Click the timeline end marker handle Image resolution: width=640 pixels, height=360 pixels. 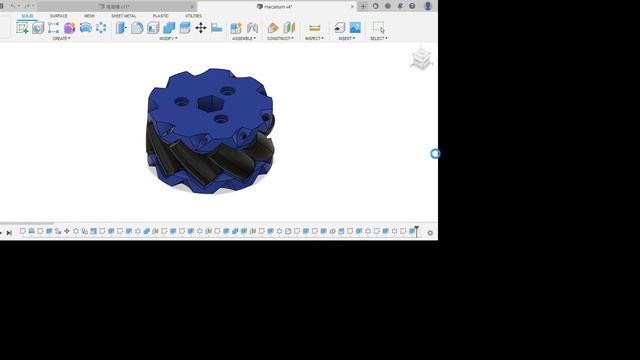coord(416,231)
